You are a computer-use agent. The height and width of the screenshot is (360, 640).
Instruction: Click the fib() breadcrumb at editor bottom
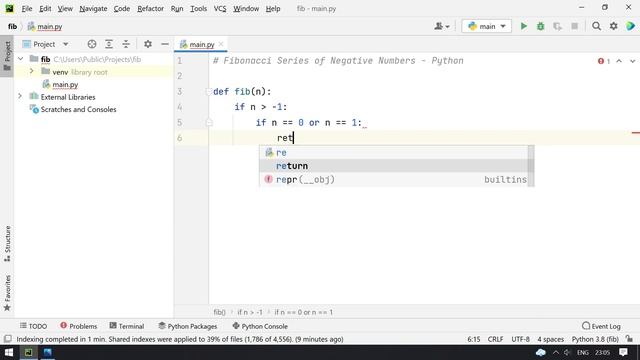coord(219,312)
